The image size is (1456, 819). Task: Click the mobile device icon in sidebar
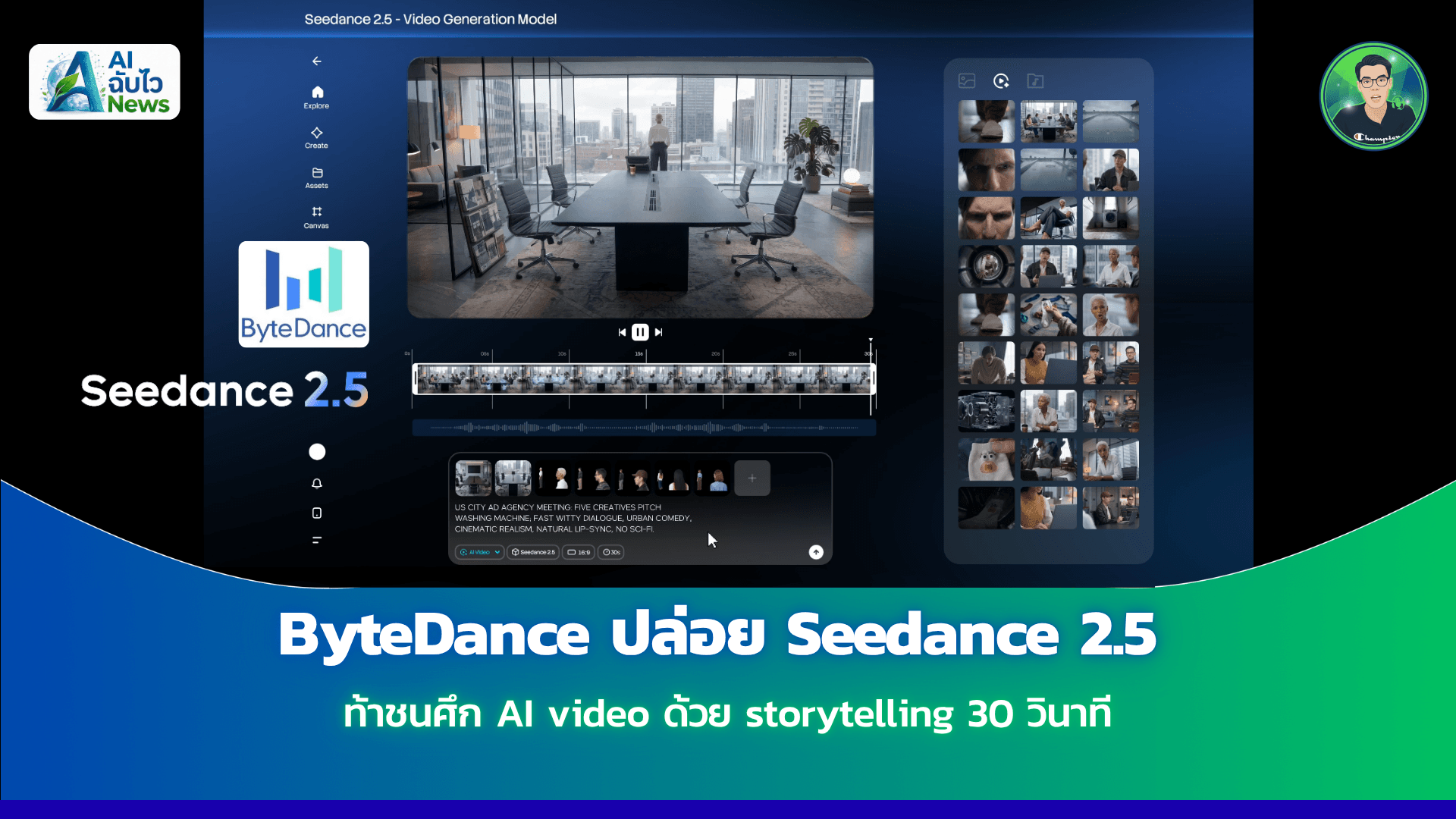click(317, 513)
